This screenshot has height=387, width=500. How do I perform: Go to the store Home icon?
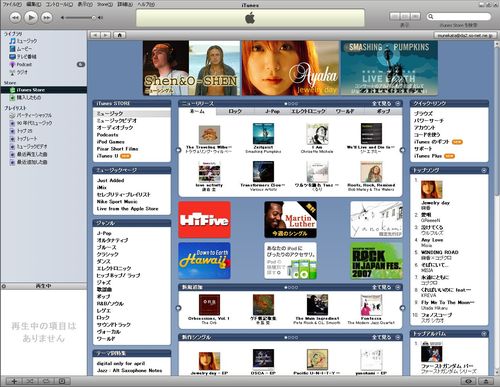point(119,35)
